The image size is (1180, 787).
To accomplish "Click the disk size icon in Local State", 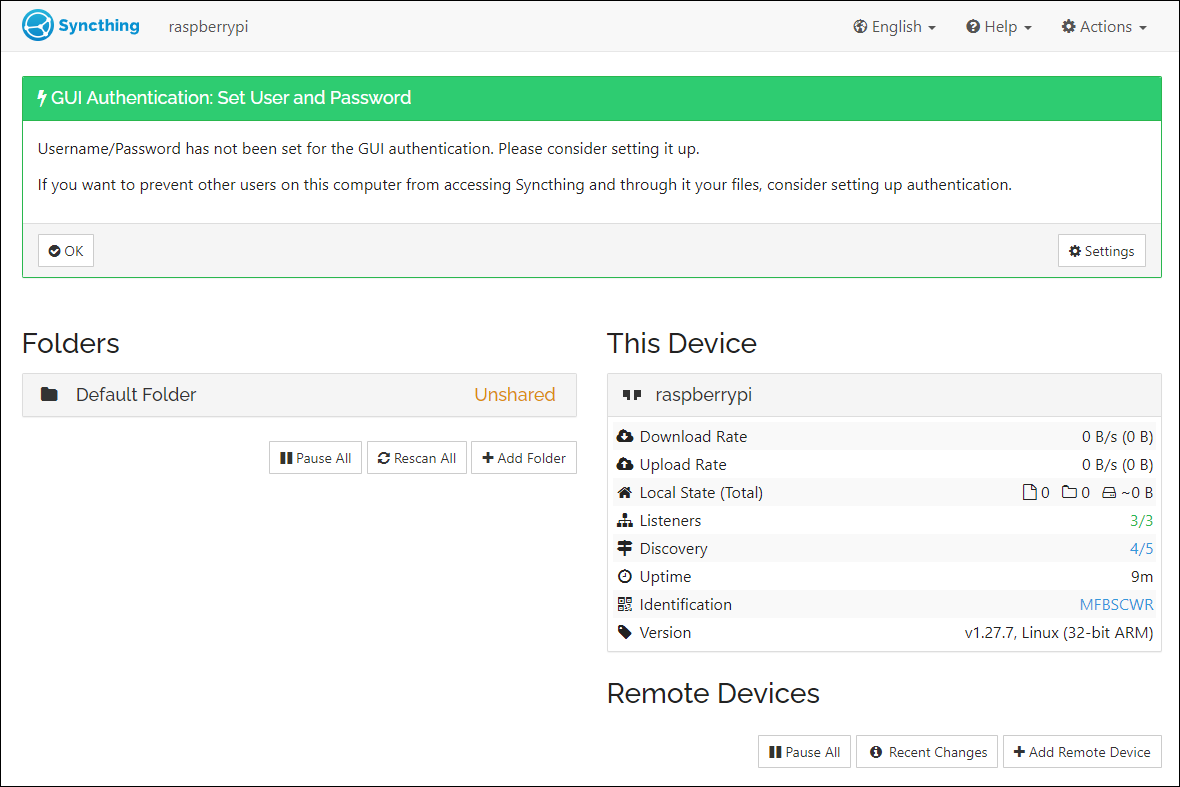I will [x=1109, y=493].
